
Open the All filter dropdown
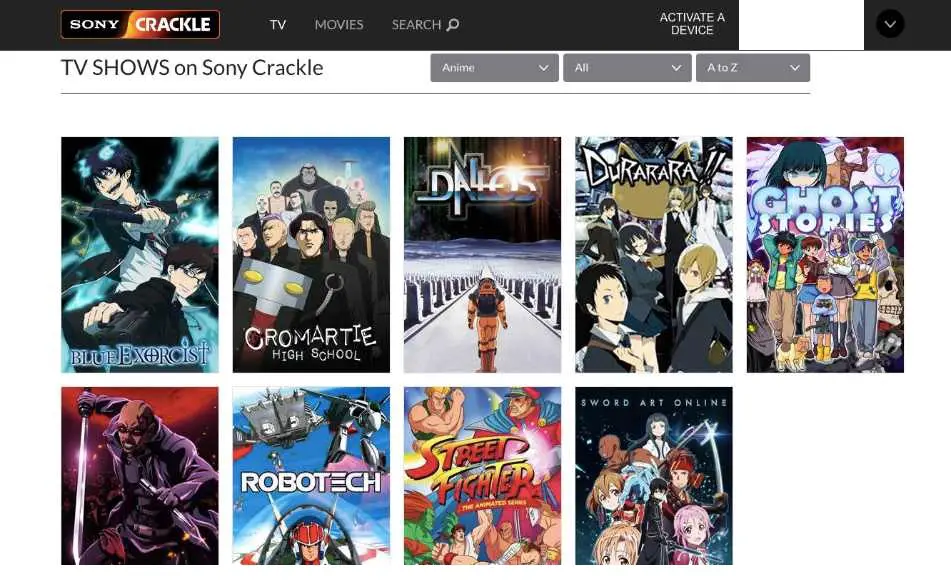click(627, 68)
